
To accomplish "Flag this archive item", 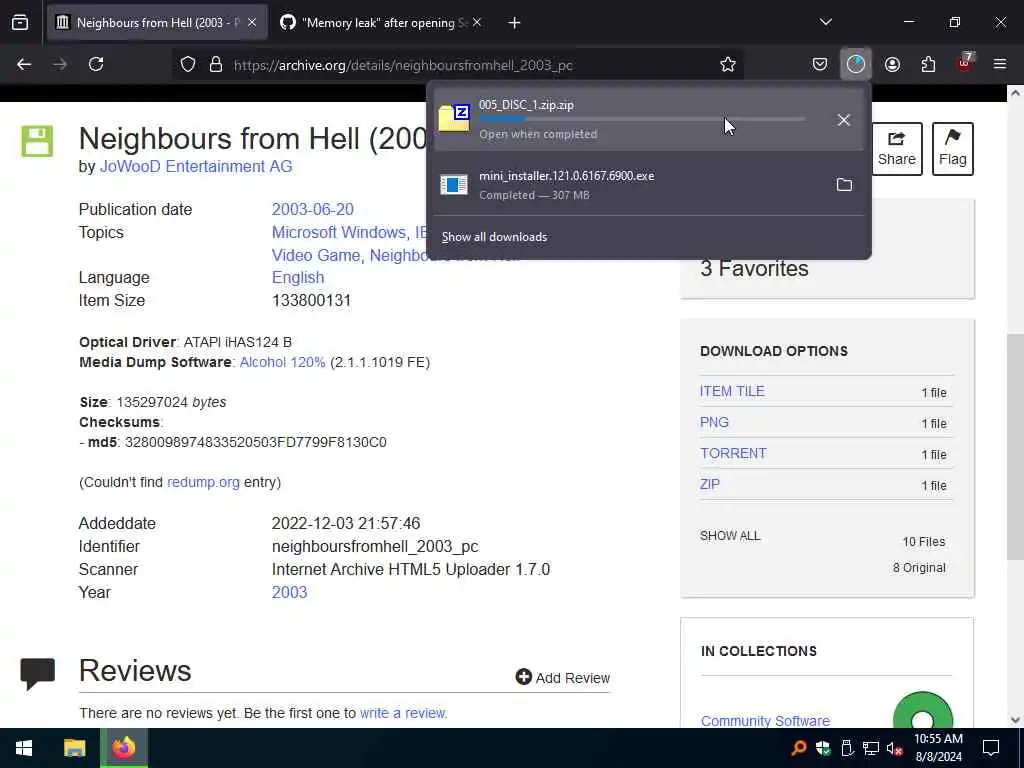I will coord(953,149).
